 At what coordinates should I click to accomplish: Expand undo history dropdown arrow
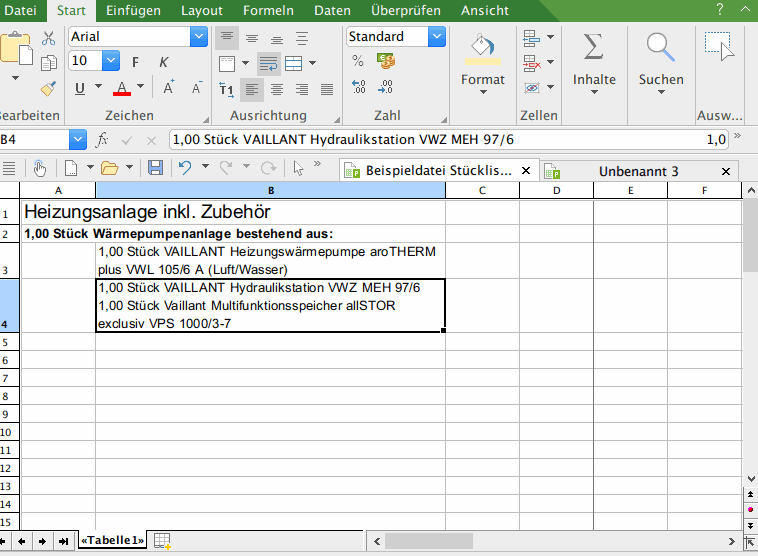[205, 166]
